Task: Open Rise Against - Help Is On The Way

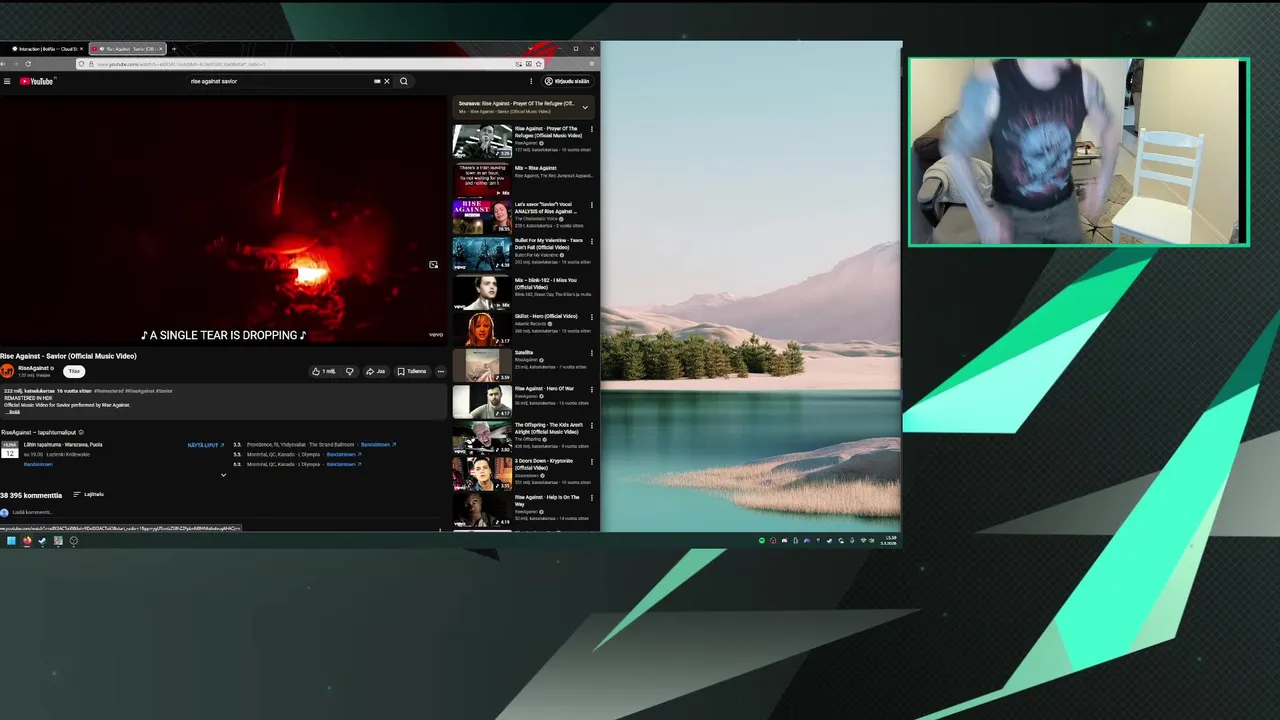Action: [x=482, y=510]
